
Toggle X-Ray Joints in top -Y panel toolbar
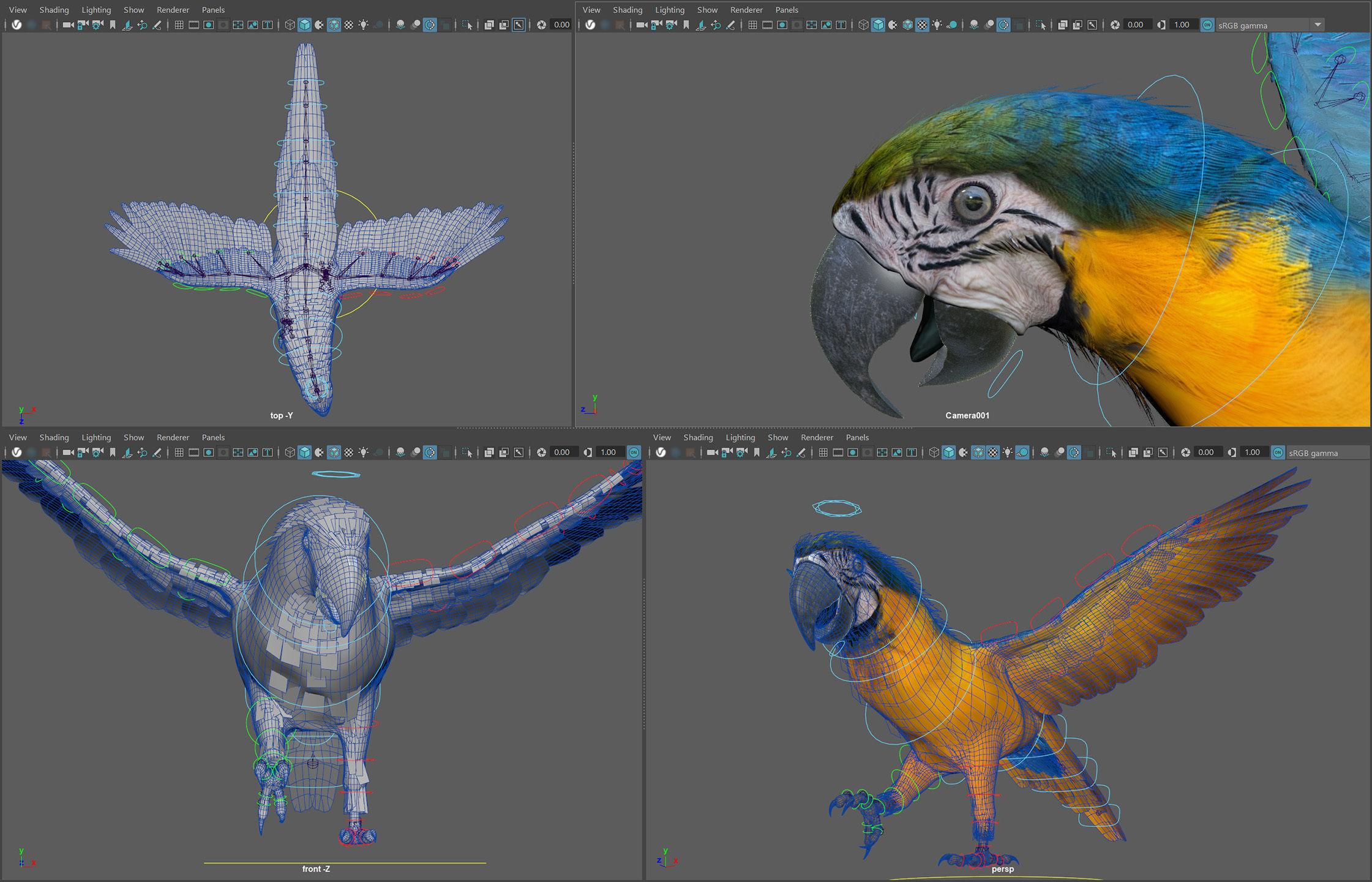click(x=519, y=25)
